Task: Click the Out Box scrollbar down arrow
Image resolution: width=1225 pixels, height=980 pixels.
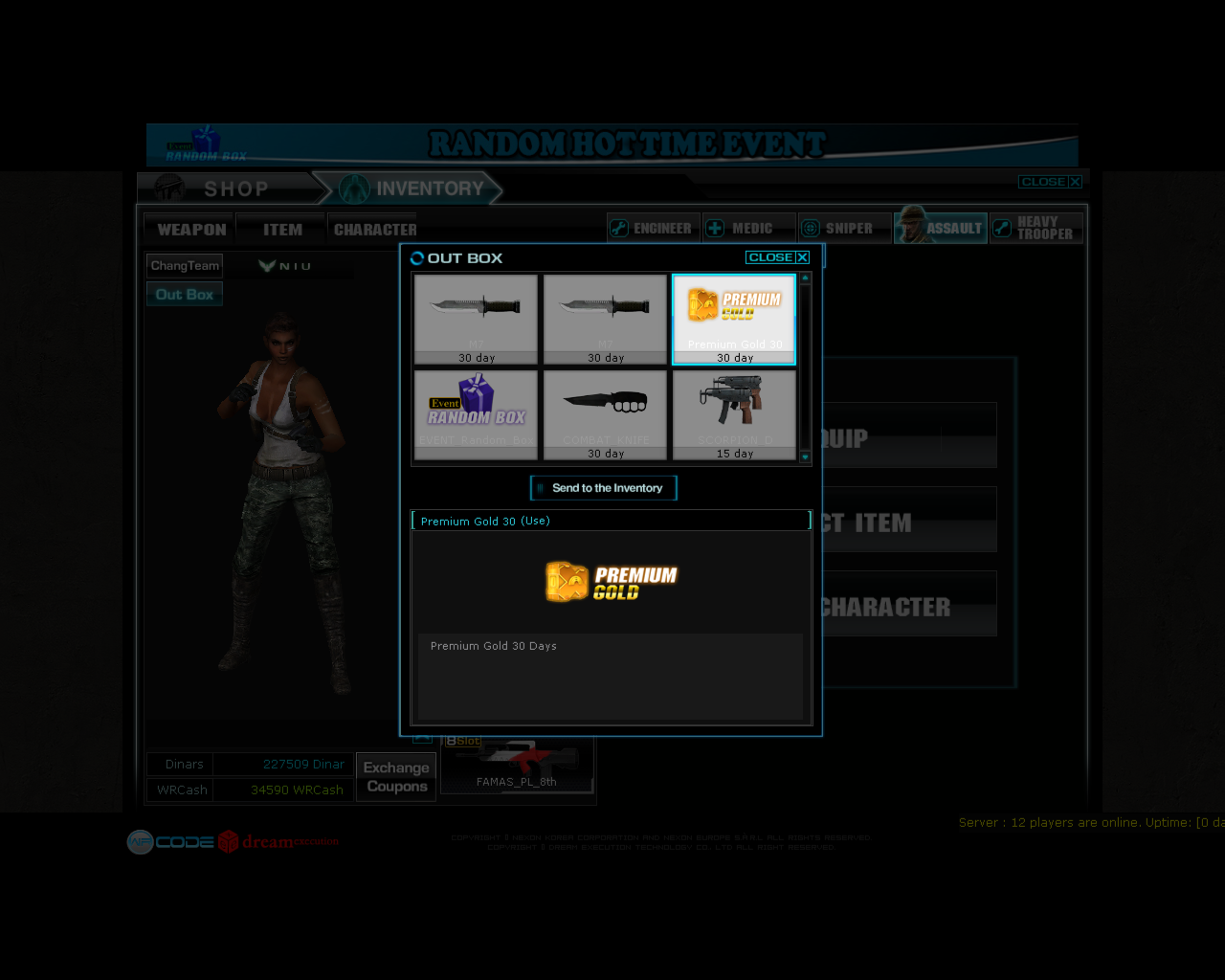Action: 805,457
